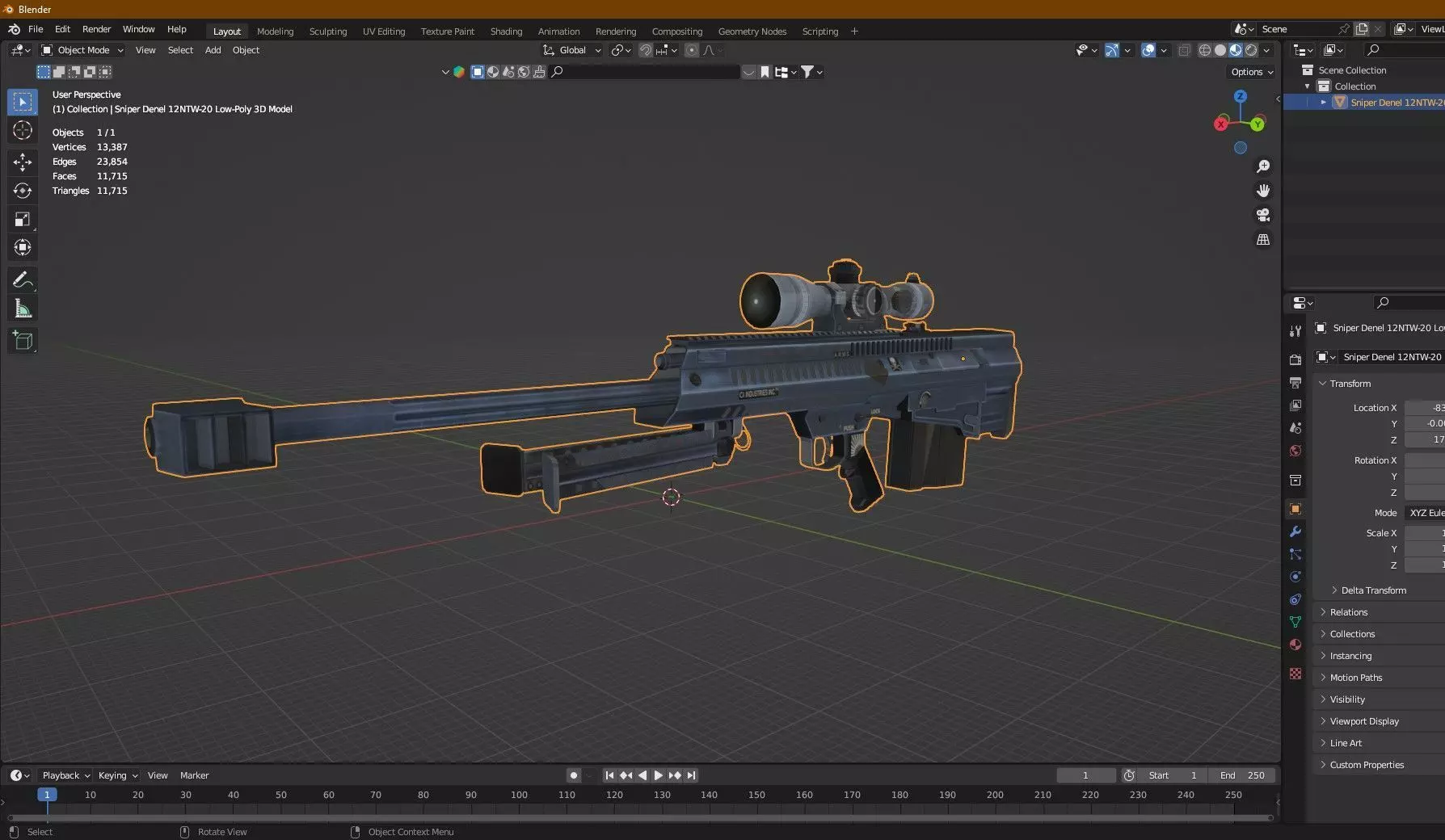Open the XYZ Euler rotation mode dropdown
Screen dimensions: 1445x840
[1424, 513]
